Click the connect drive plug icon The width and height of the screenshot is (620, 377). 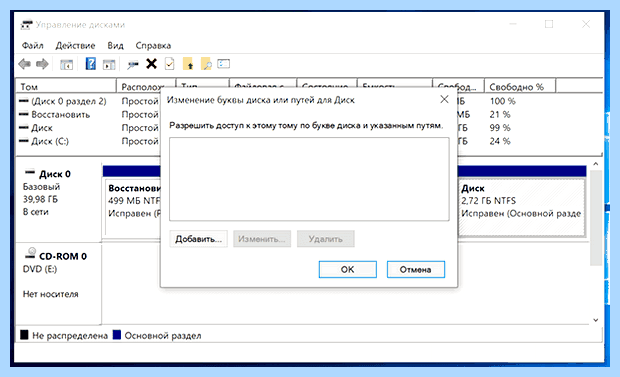click(x=132, y=64)
